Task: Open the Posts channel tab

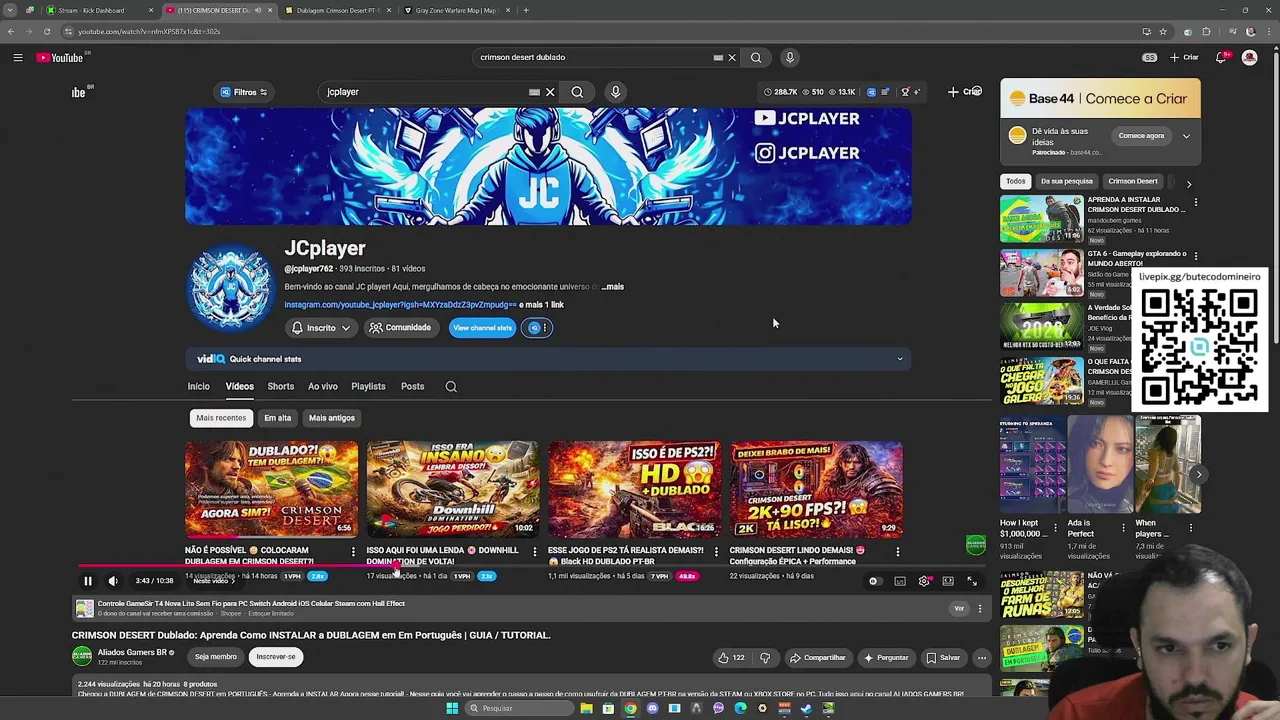Action: [412, 386]
